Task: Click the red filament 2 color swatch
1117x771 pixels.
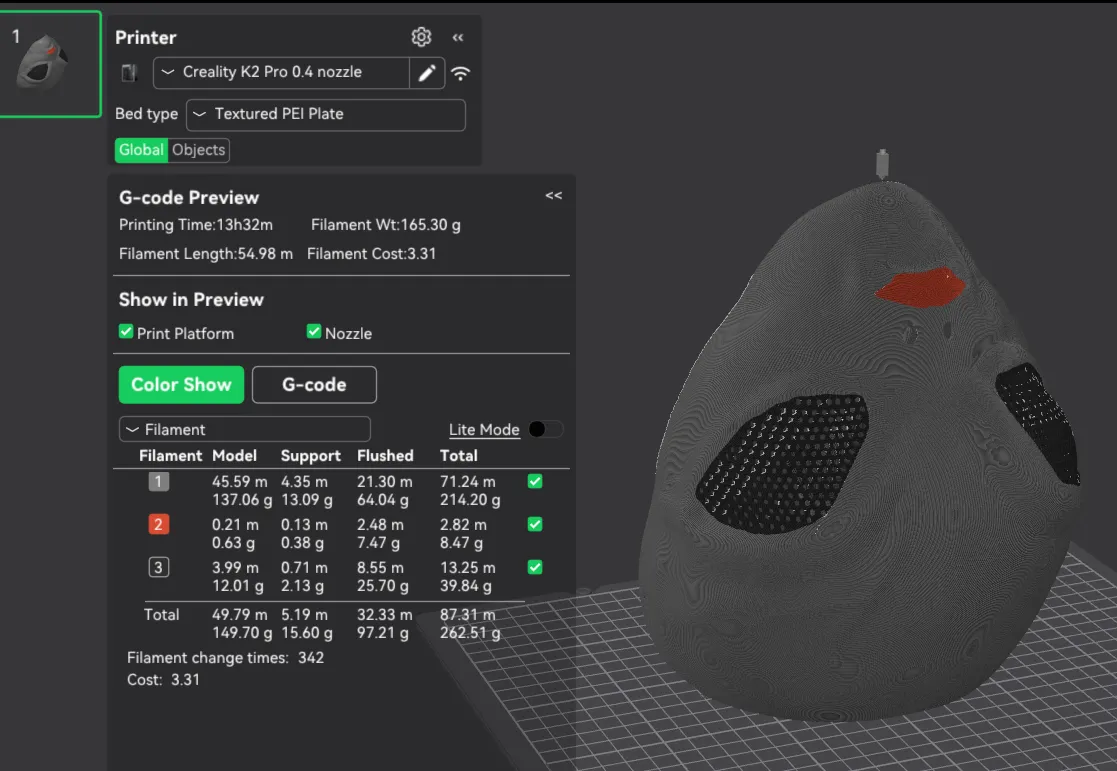Action: 158,524
